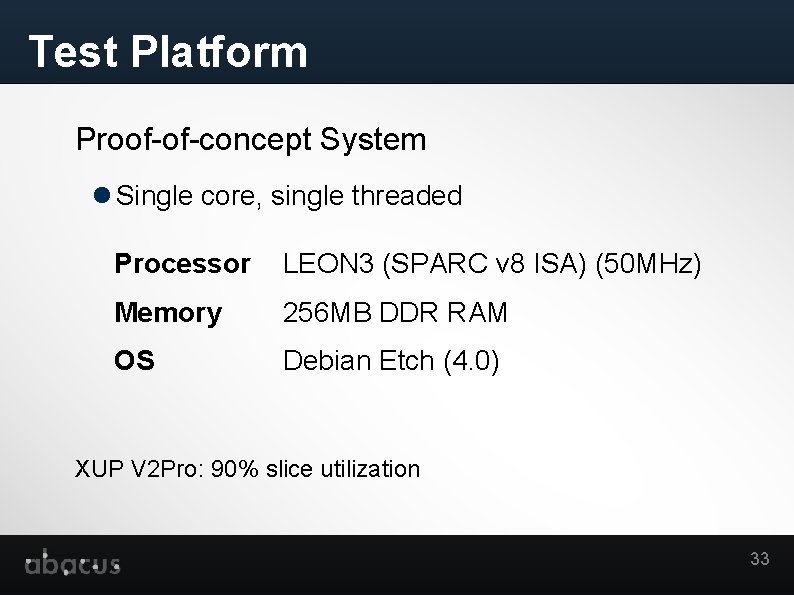Click the 'OS' row label
This screenshot has width=794, height=595.
[134, 360]
